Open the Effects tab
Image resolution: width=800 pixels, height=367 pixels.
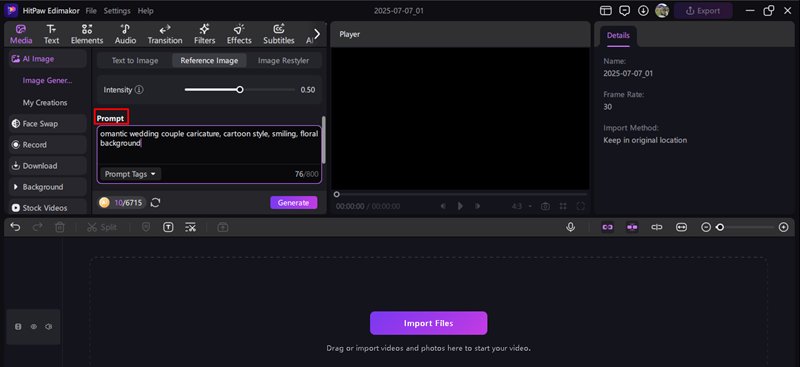pyautogui.click(x=239, y=34)
